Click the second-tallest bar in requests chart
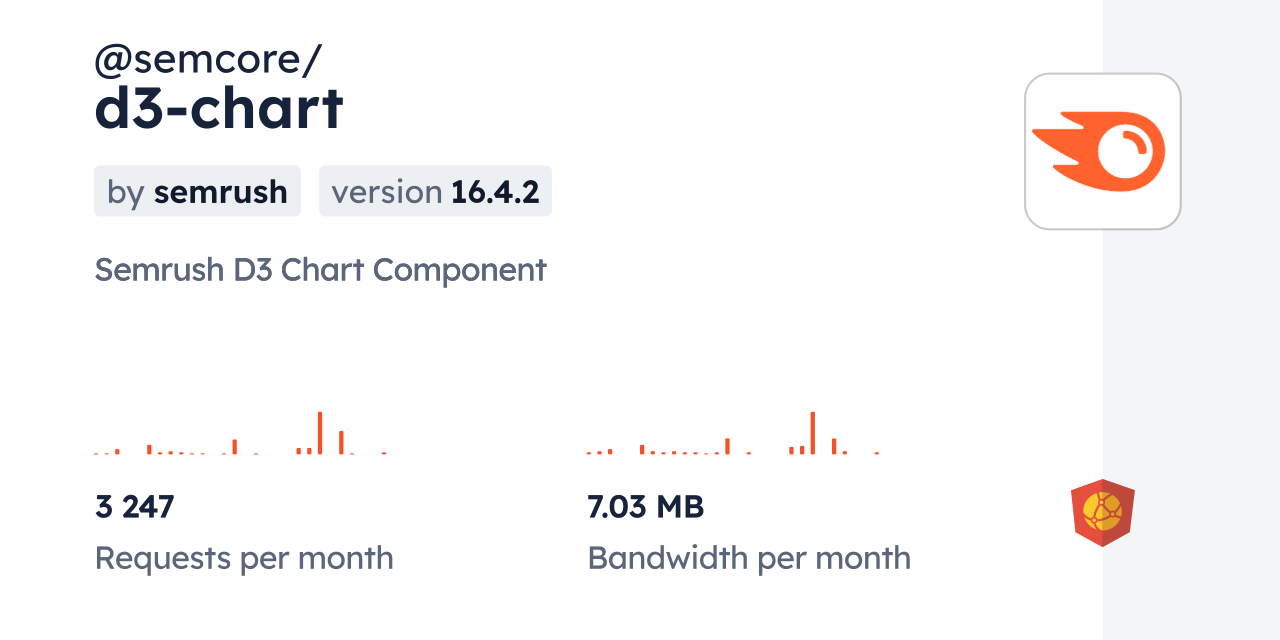 (x=341, y=442)
